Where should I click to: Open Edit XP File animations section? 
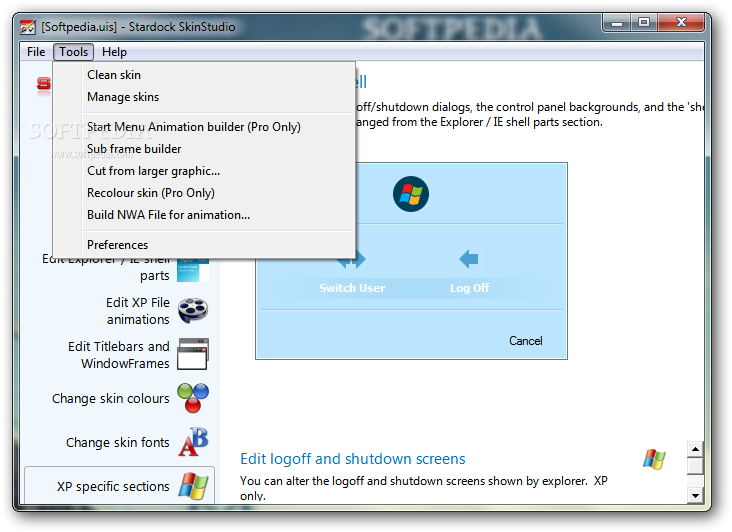138,311
